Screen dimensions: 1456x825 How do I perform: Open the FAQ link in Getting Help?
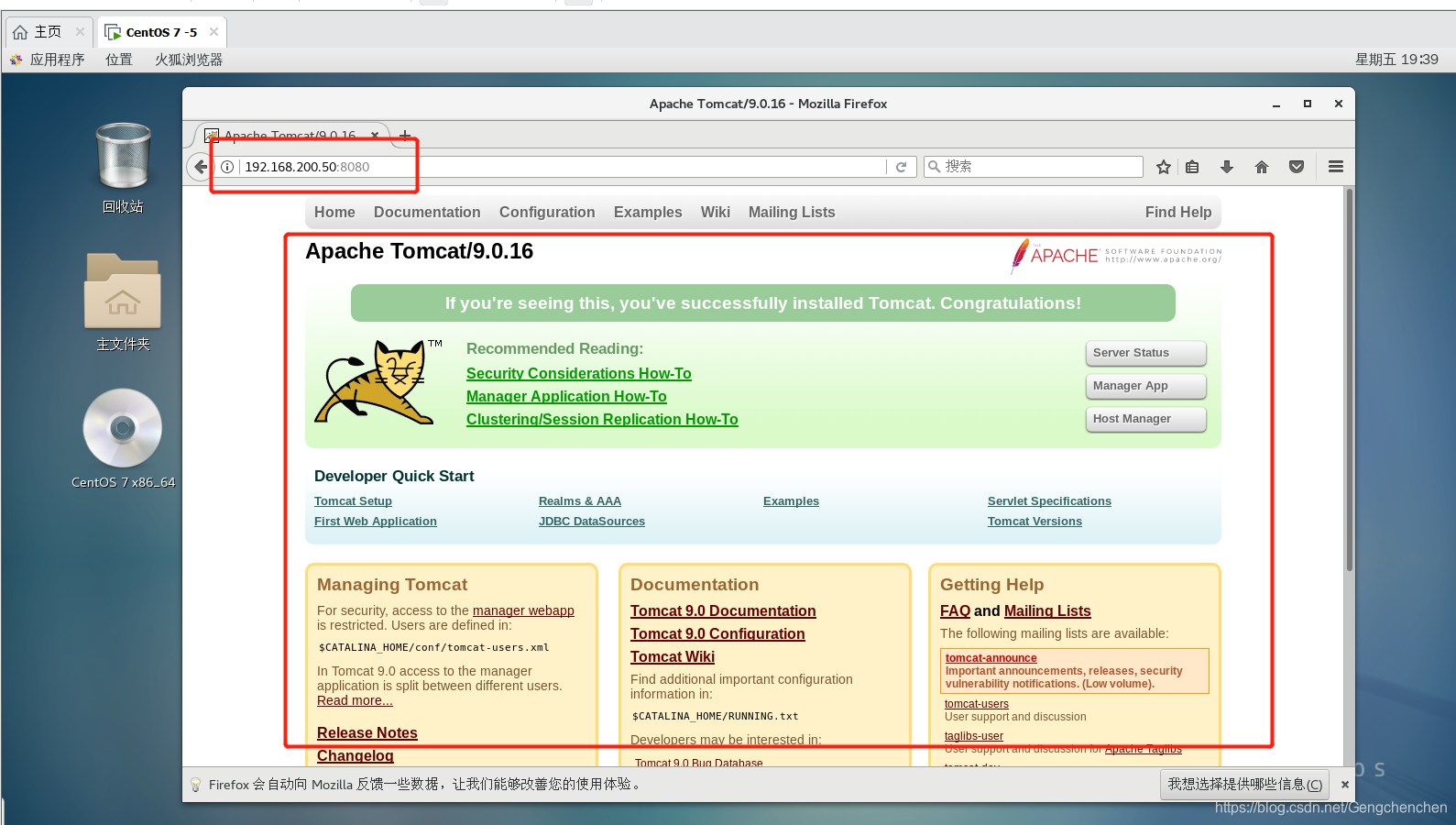(955, 611)
